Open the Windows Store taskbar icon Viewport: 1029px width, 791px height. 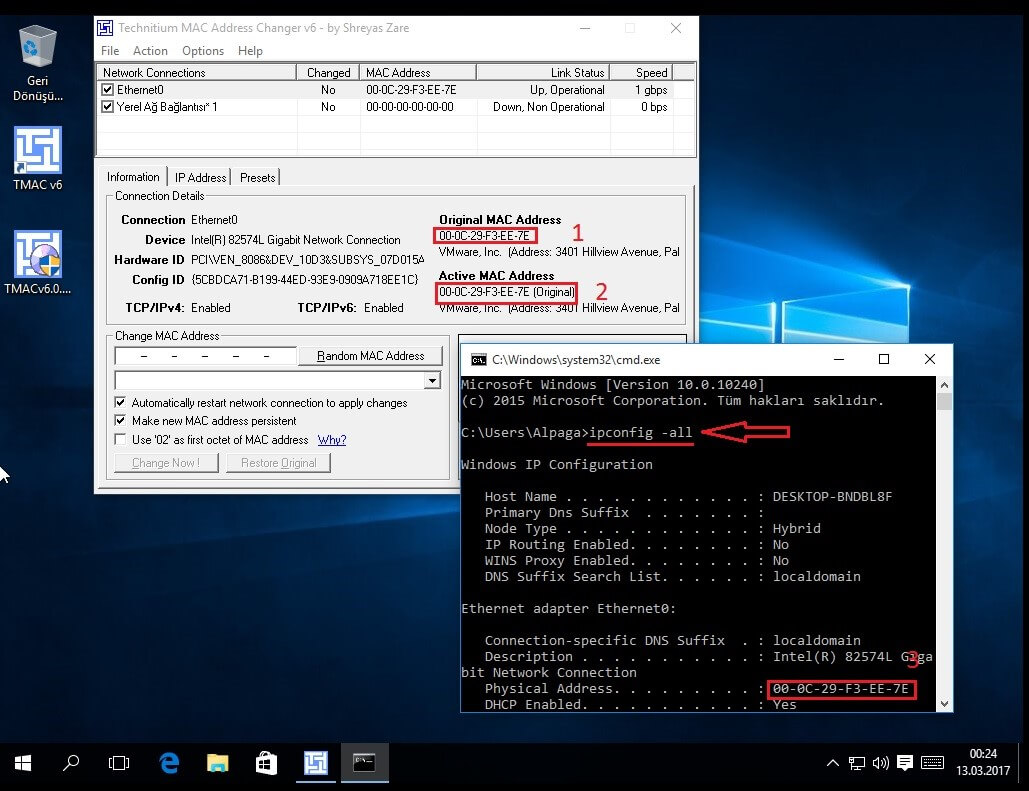tap(266, 764)
